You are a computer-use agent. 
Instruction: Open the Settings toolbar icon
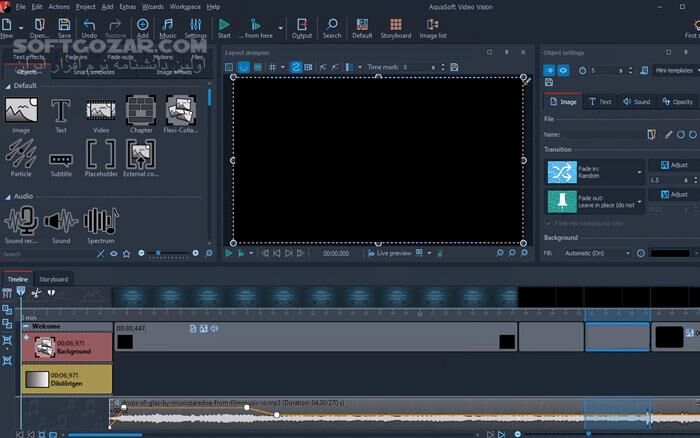pos(196,28)
